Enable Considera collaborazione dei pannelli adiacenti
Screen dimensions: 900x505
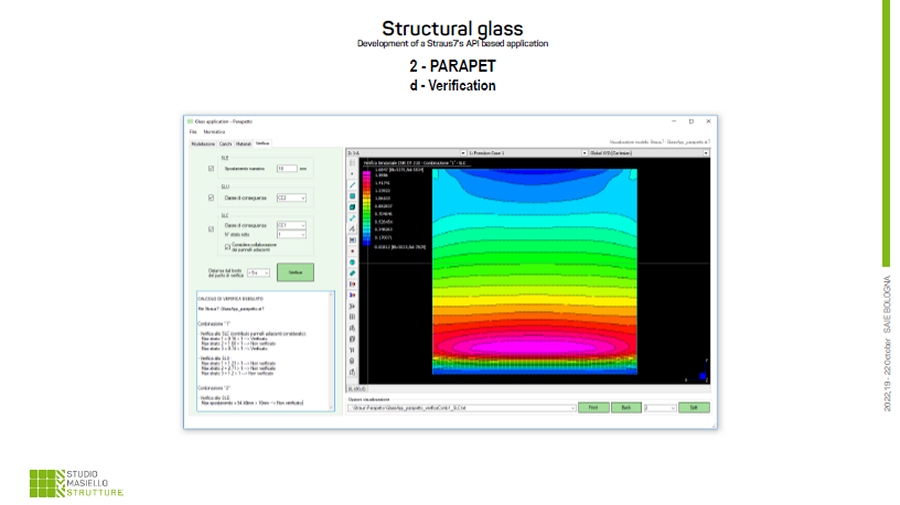coord(227,245)
